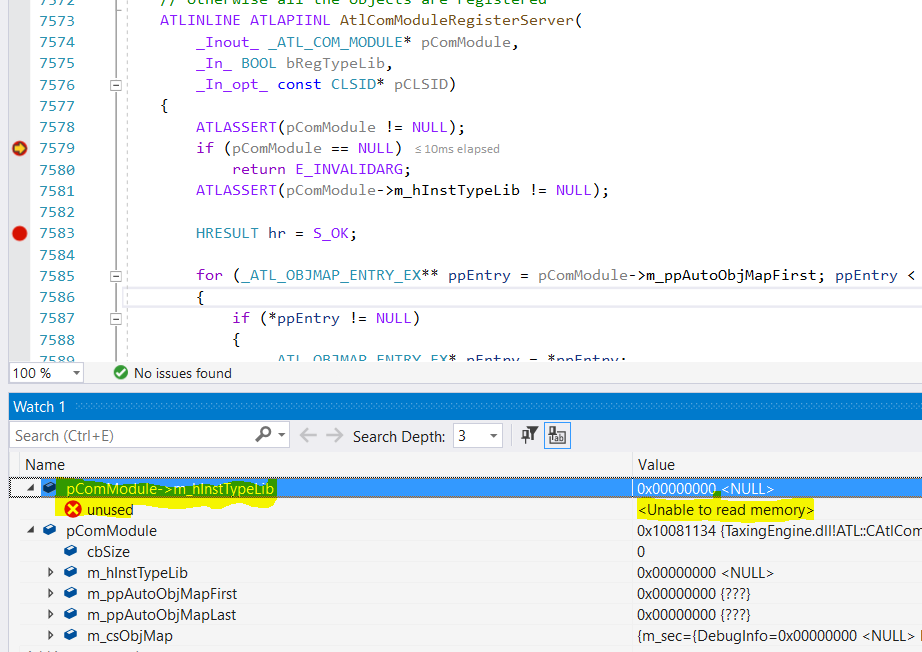Expand the m_ppAutoObjMapLast node

[x=51, y=614]
